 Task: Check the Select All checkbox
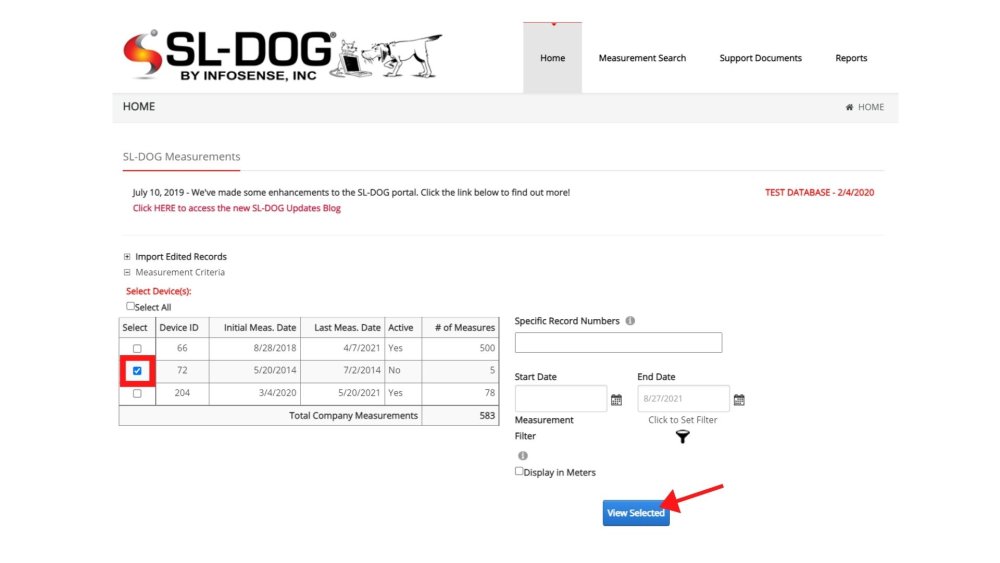pyautogui.click(x=130, y=306)
